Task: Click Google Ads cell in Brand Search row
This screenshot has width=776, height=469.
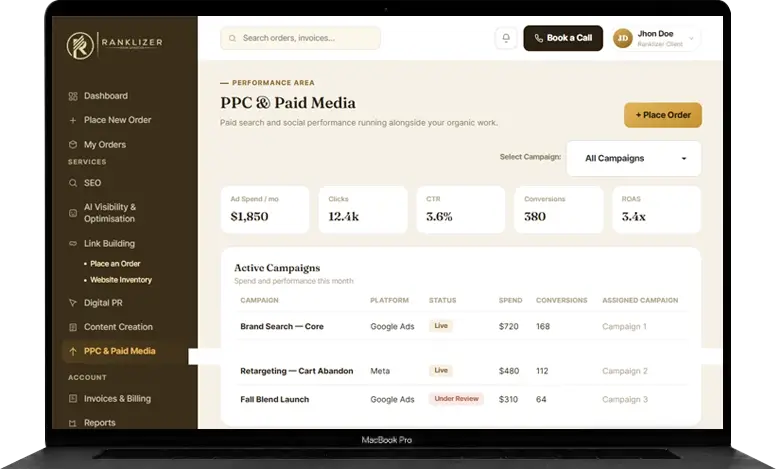Action: tap(392, 327)
